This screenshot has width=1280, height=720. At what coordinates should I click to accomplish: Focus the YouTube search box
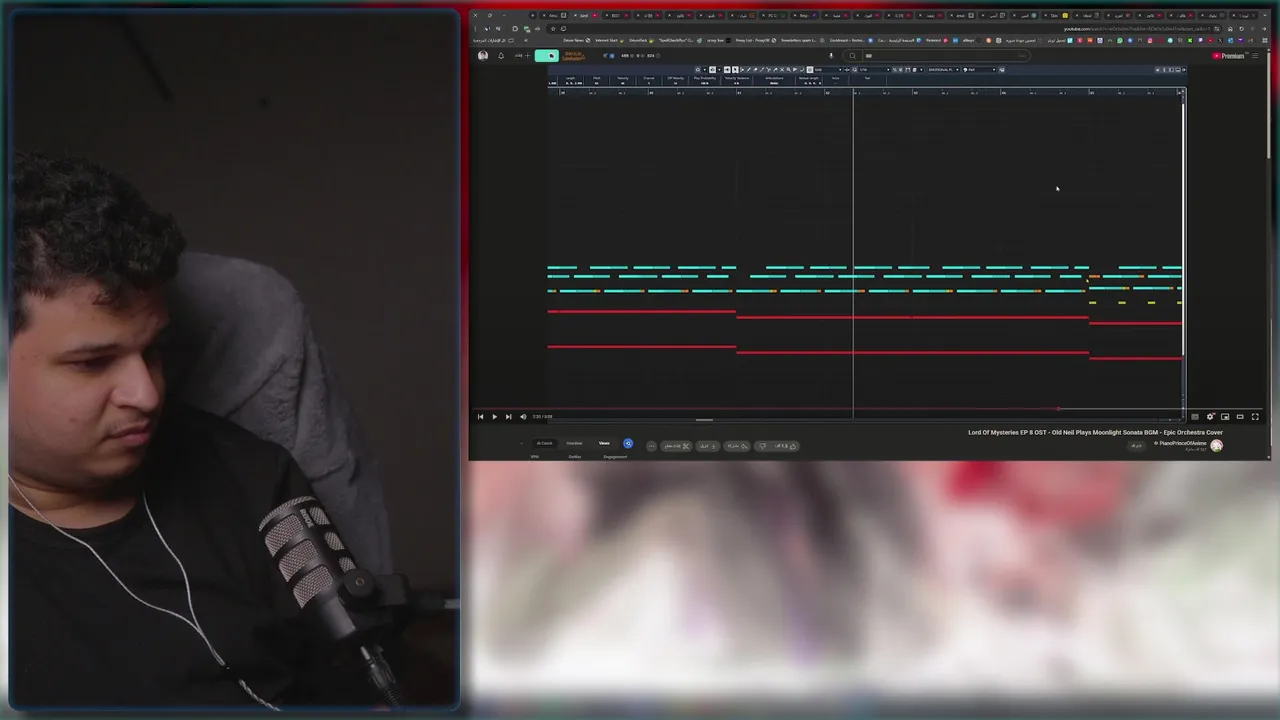click(x=945, y=56)
